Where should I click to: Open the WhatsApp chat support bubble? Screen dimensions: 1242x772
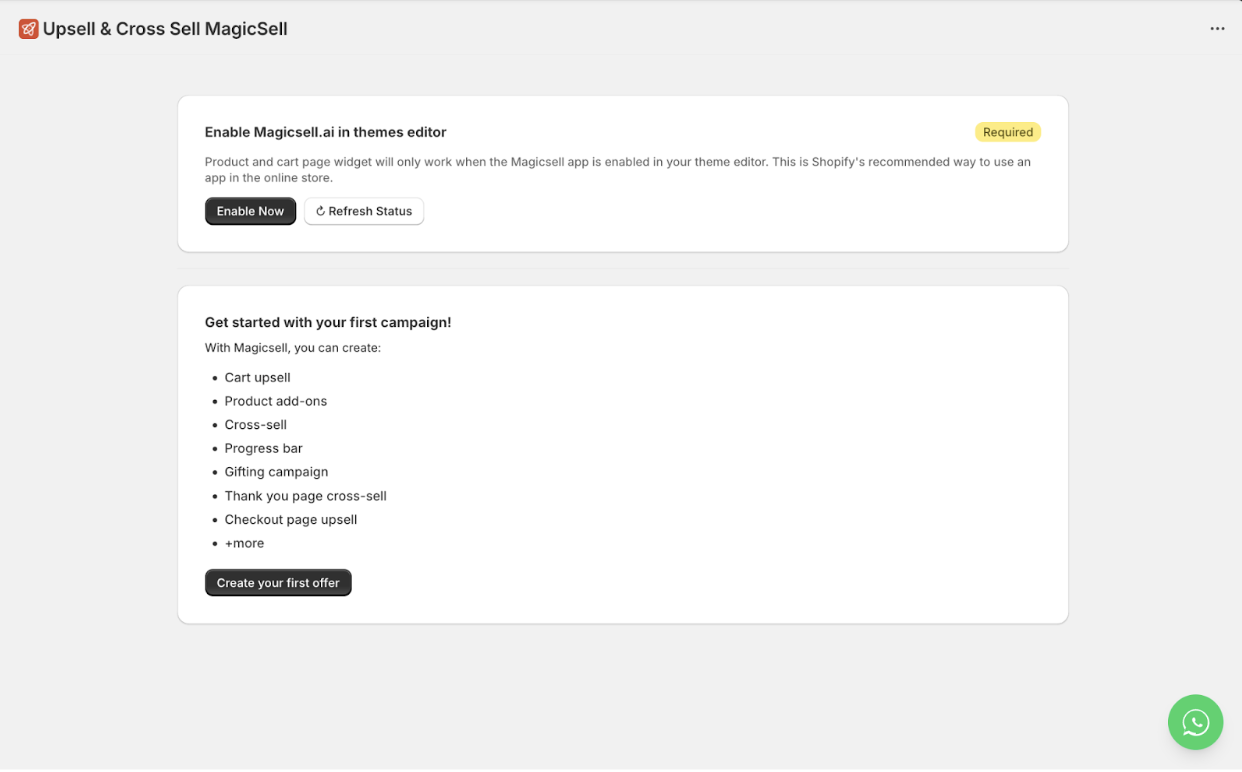point(1195,722)
